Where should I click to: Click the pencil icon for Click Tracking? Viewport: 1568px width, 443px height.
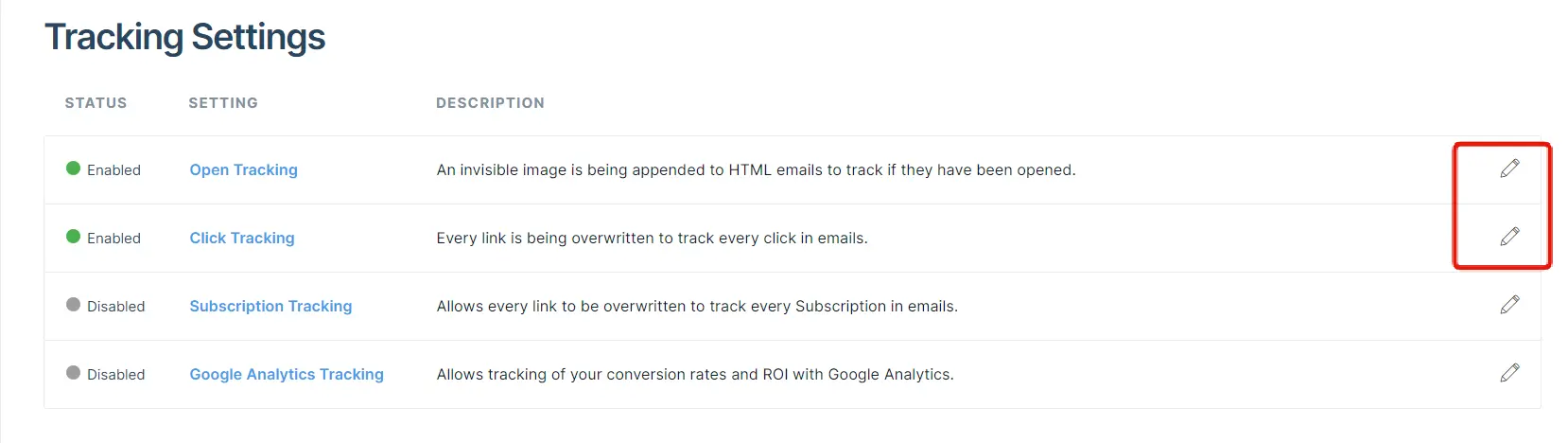pyautogui.click(x=1509, y=237)
